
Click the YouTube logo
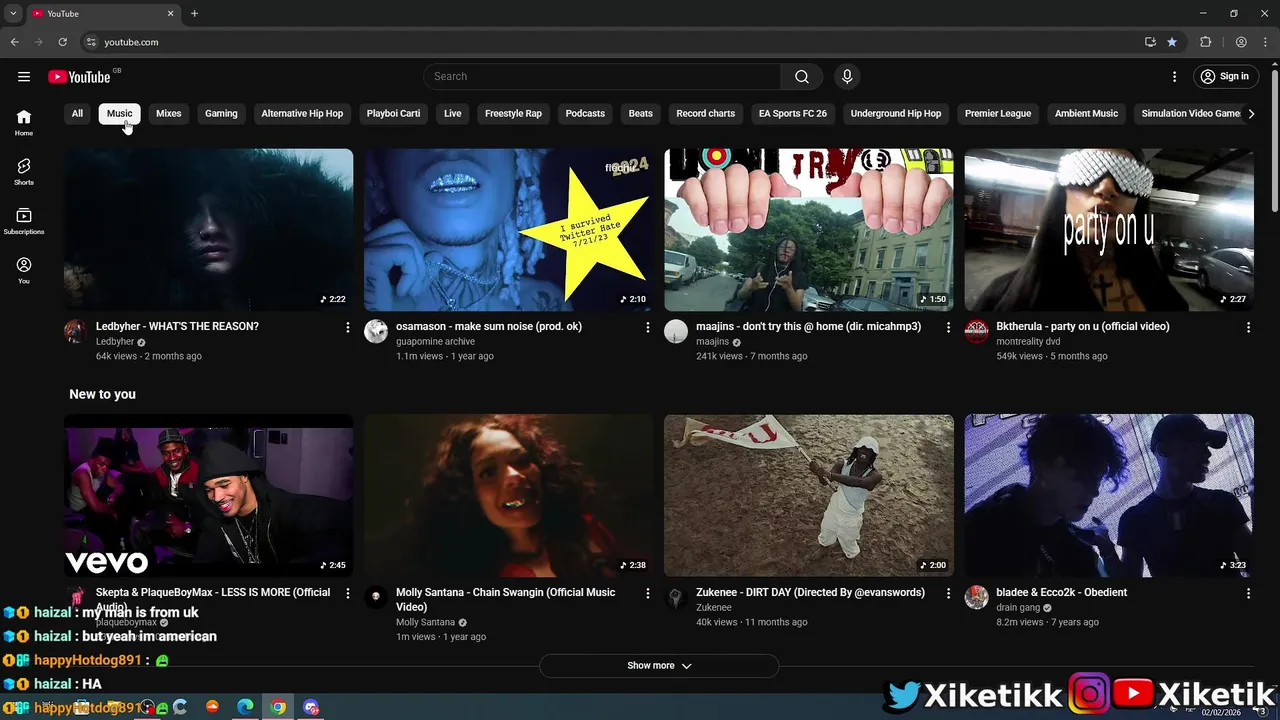point(80,77)
